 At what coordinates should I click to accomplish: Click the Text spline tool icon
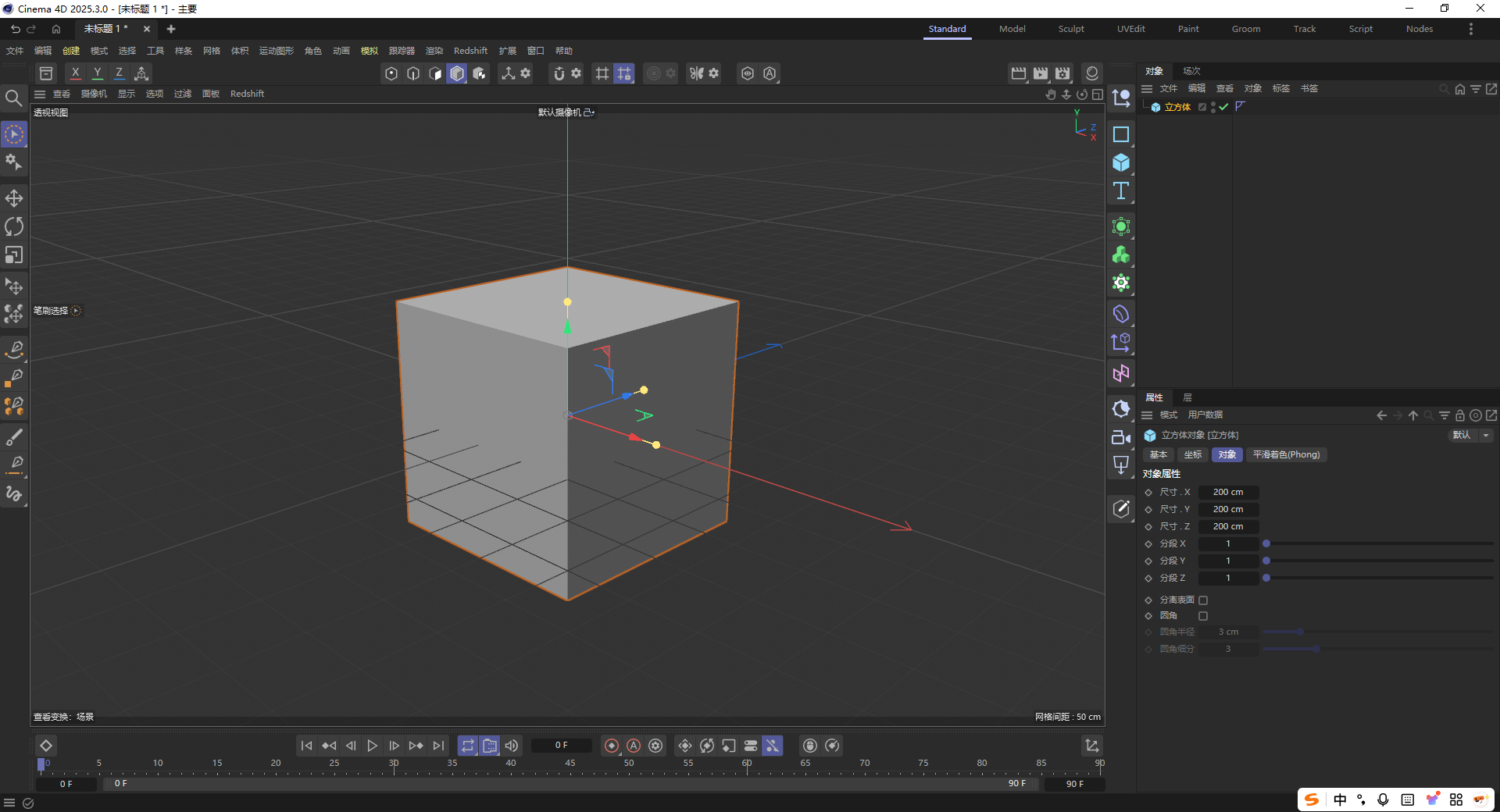click(1121, 191)
